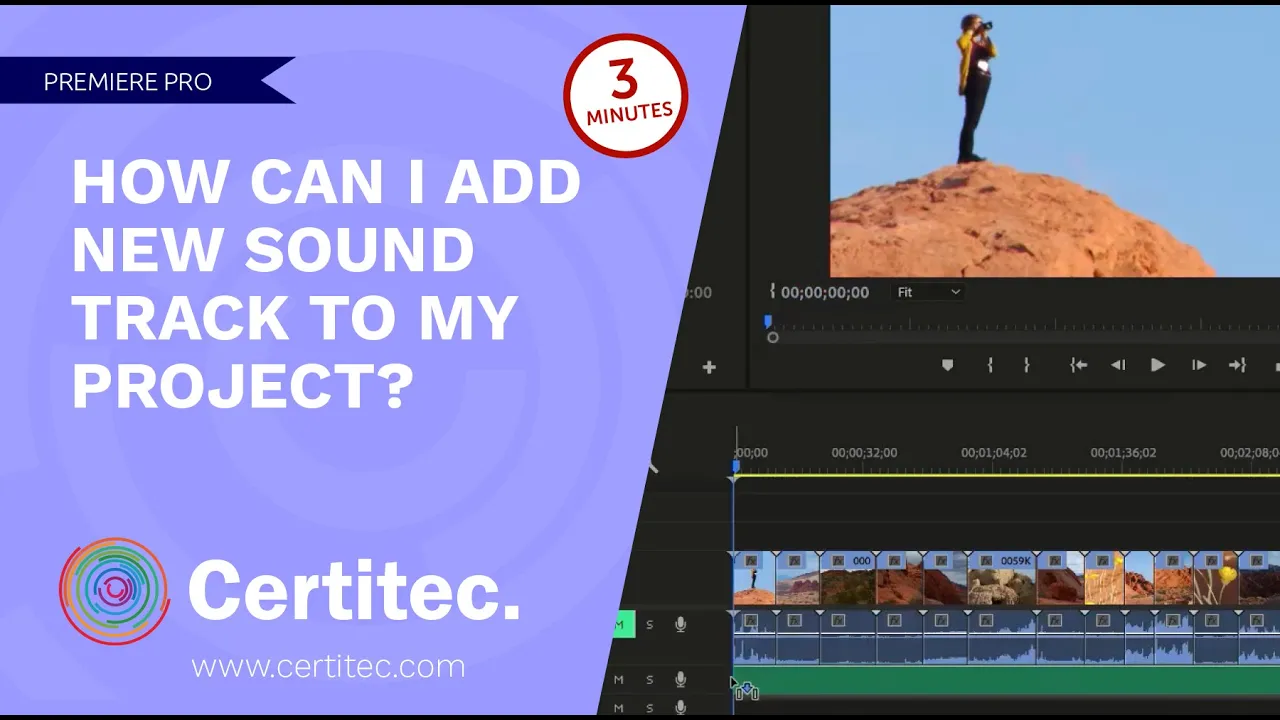Click the Go to In point button
This screenshot has height=720, width=1280.
pos(1078,366)
